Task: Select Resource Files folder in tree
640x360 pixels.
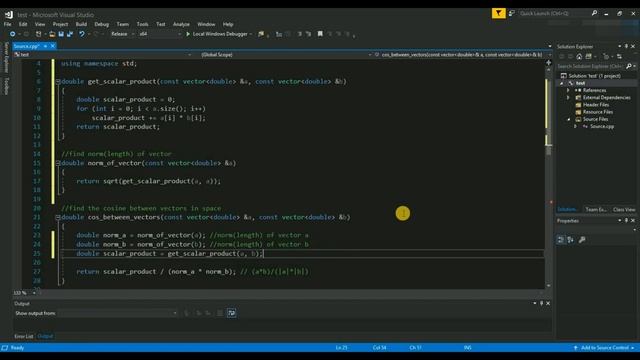Action: coord(598,112)
